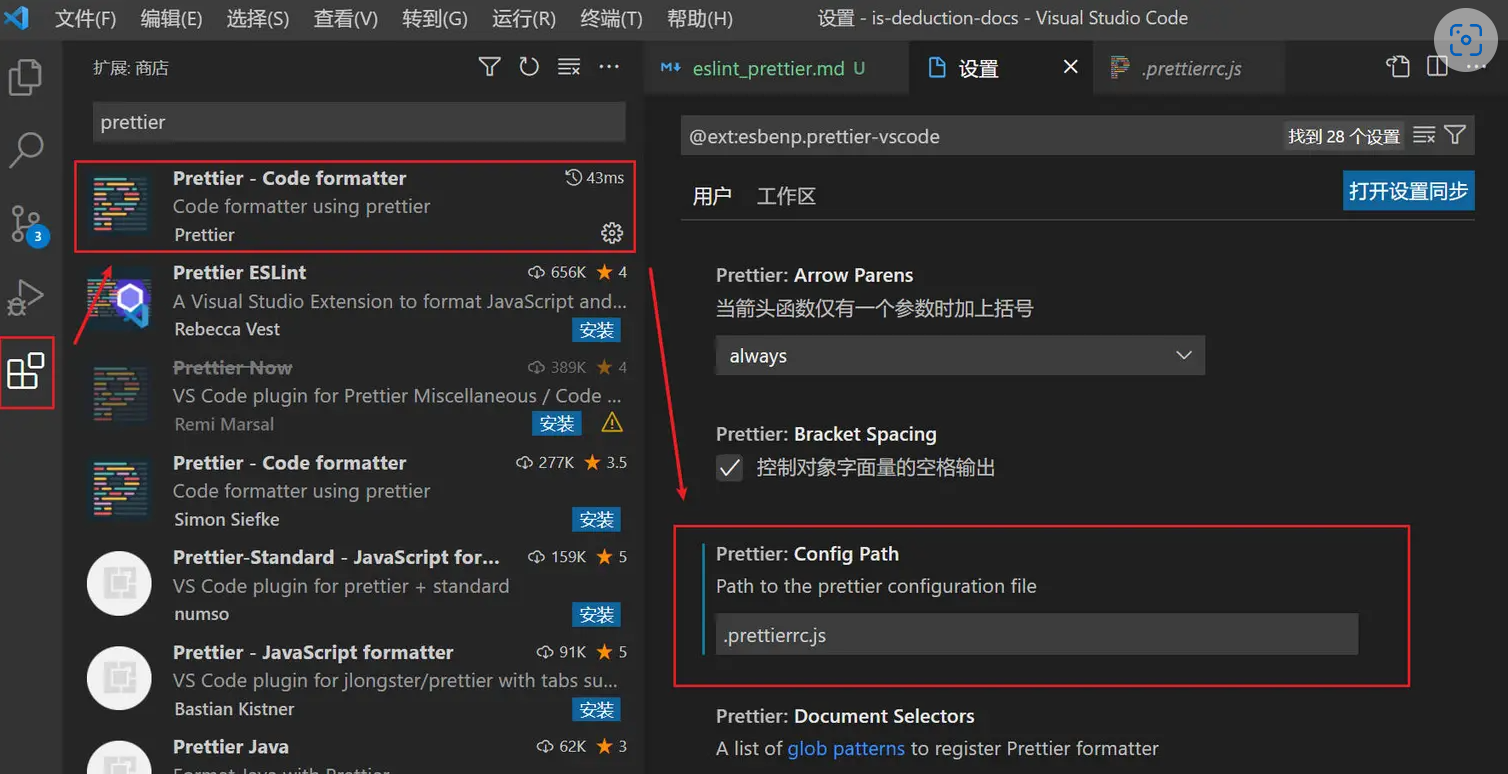This screenshot has width=1508, height=774.
Task: Open the 编辑(E) menu
Action: click(171, 18)
